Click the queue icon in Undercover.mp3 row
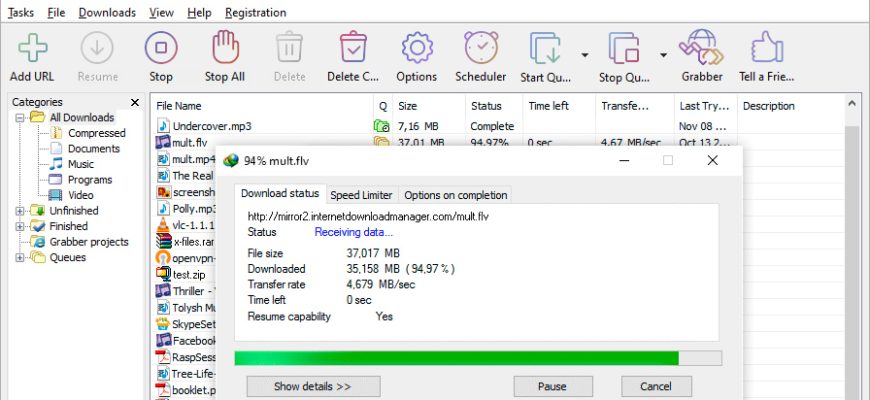Image resolution: width=870 pixels, height=400 pixels. click(x=382, y=126)
